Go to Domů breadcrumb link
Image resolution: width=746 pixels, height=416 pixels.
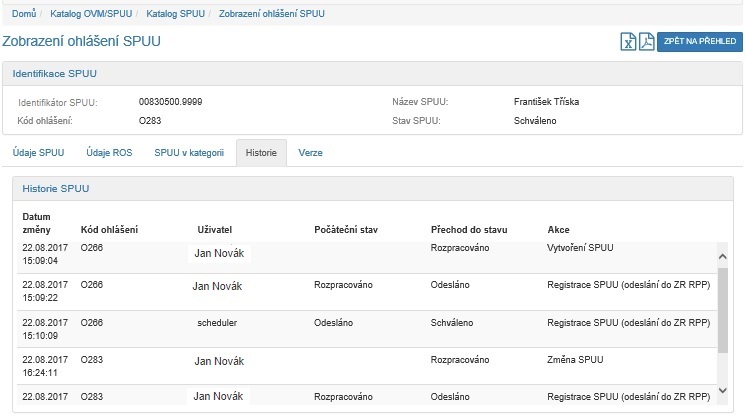pyautogui.click(x=24, y=14)
